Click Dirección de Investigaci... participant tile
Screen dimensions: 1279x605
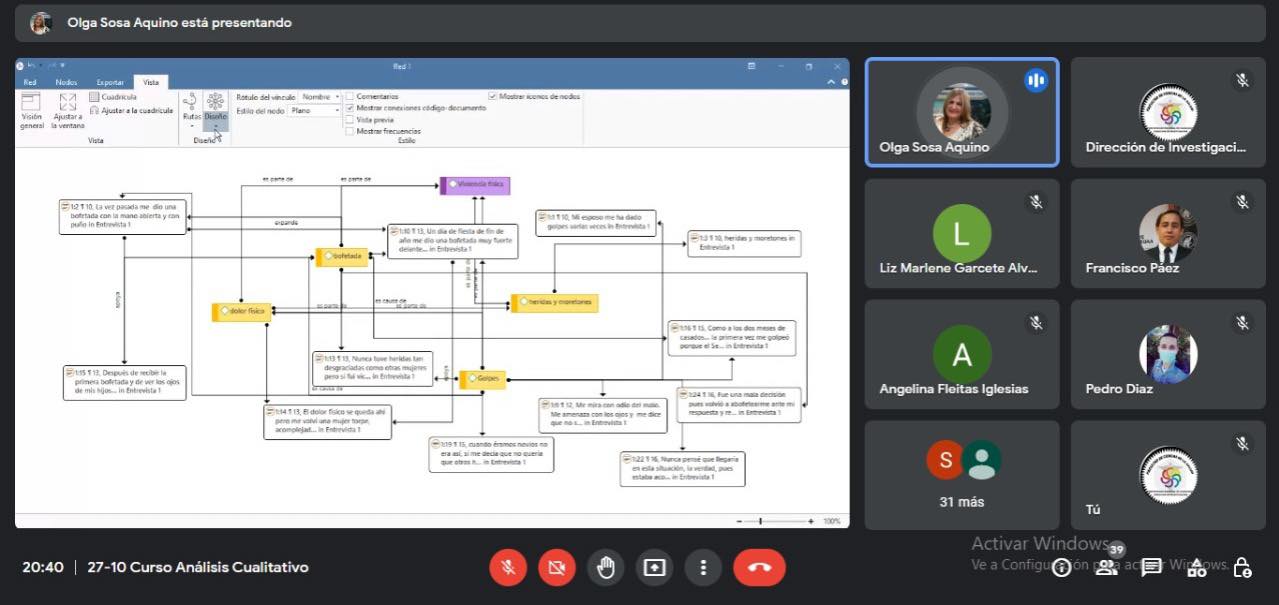pos(1168,112)
